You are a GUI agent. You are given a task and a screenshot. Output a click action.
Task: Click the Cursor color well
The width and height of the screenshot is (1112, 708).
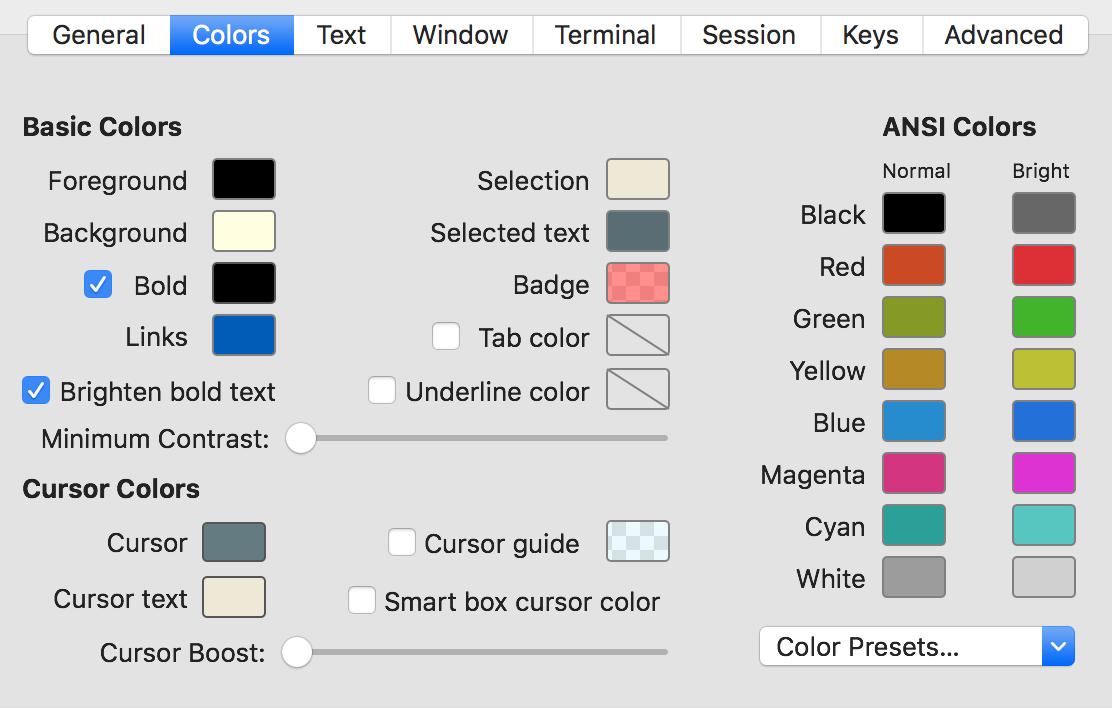coord(234,543)
